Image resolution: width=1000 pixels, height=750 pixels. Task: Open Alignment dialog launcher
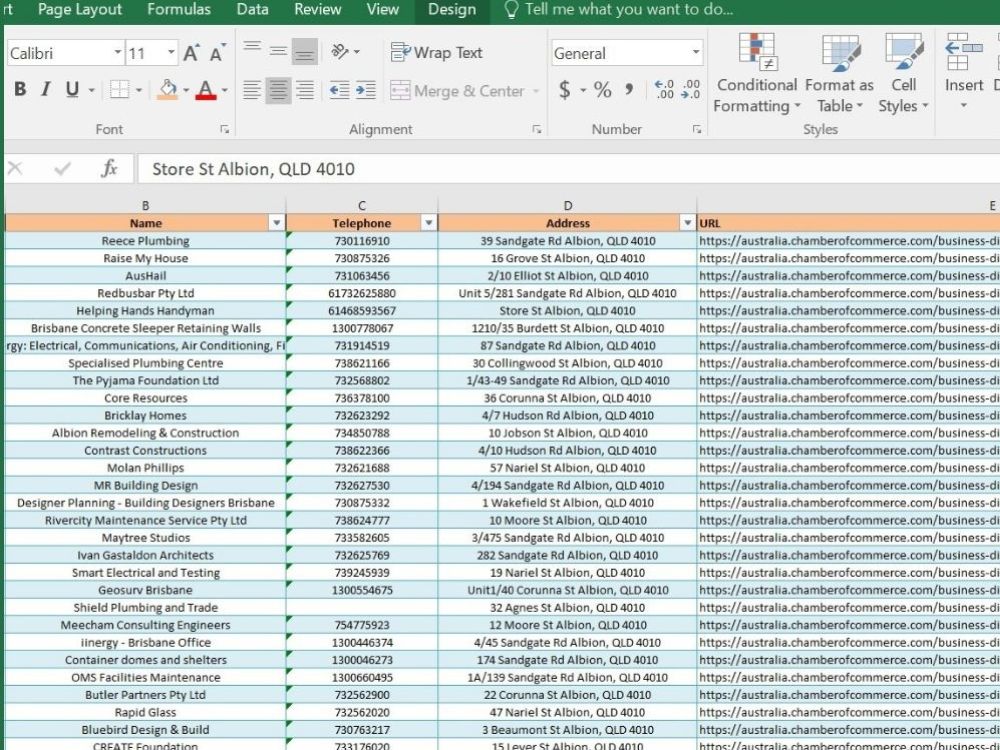(536, 129)
